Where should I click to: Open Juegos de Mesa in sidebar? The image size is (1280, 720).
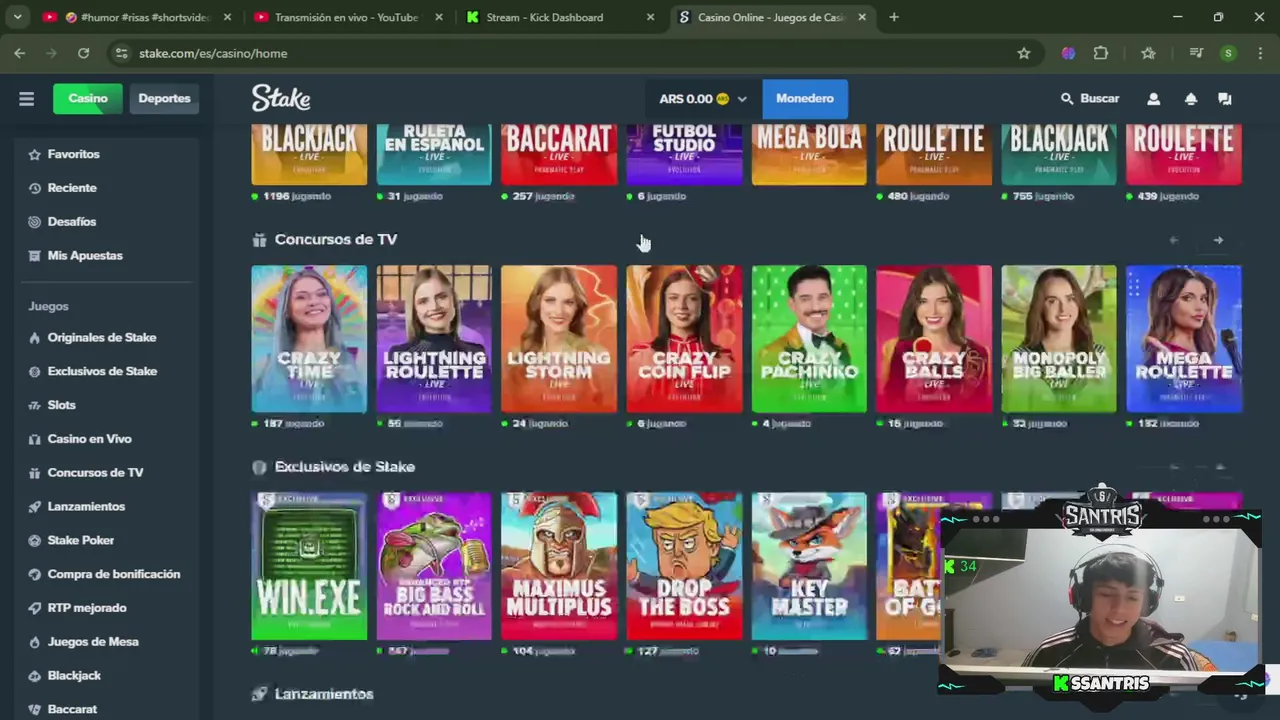pyautogui.click(x=93, y=642)
